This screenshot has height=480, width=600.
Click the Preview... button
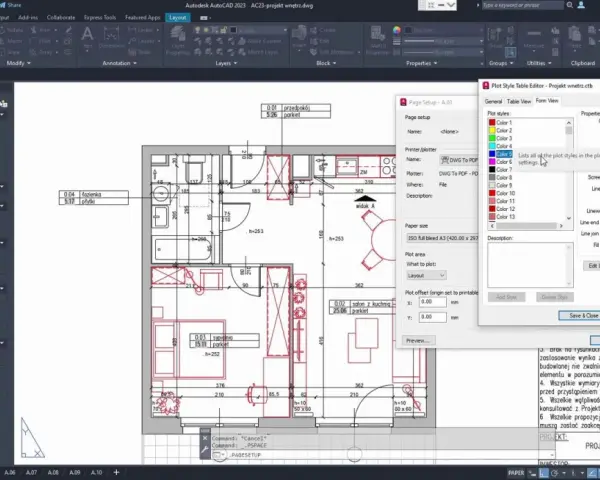(x=418, y=340)
